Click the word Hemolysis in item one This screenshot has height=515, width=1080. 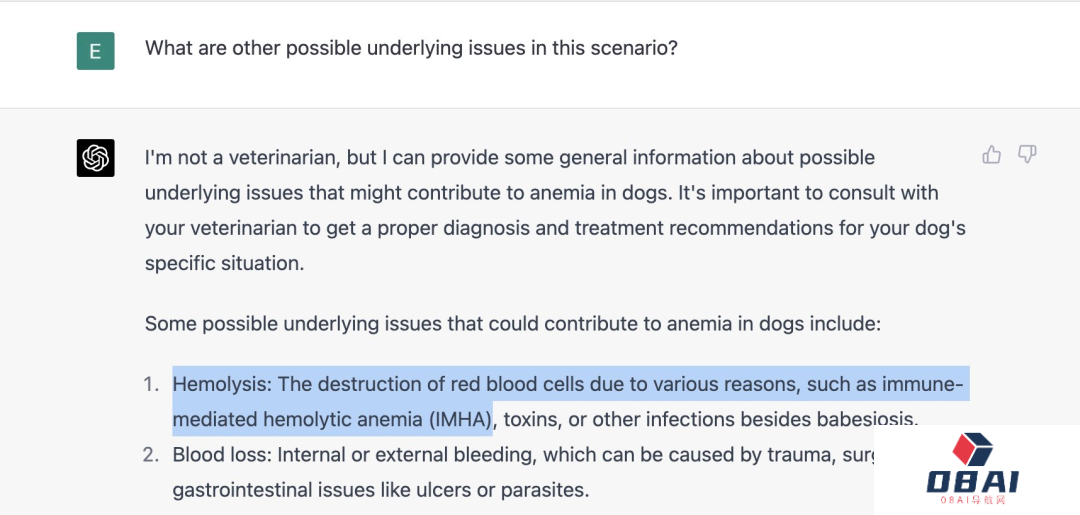[222, 384]
